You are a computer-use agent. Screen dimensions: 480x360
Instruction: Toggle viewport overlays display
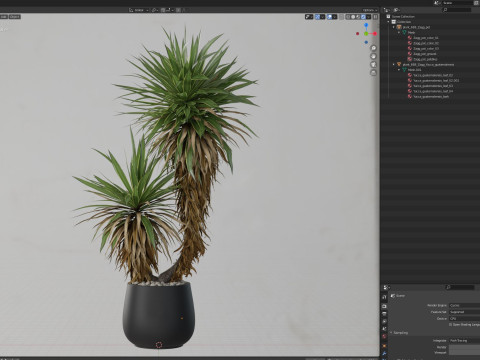[329, 17]
